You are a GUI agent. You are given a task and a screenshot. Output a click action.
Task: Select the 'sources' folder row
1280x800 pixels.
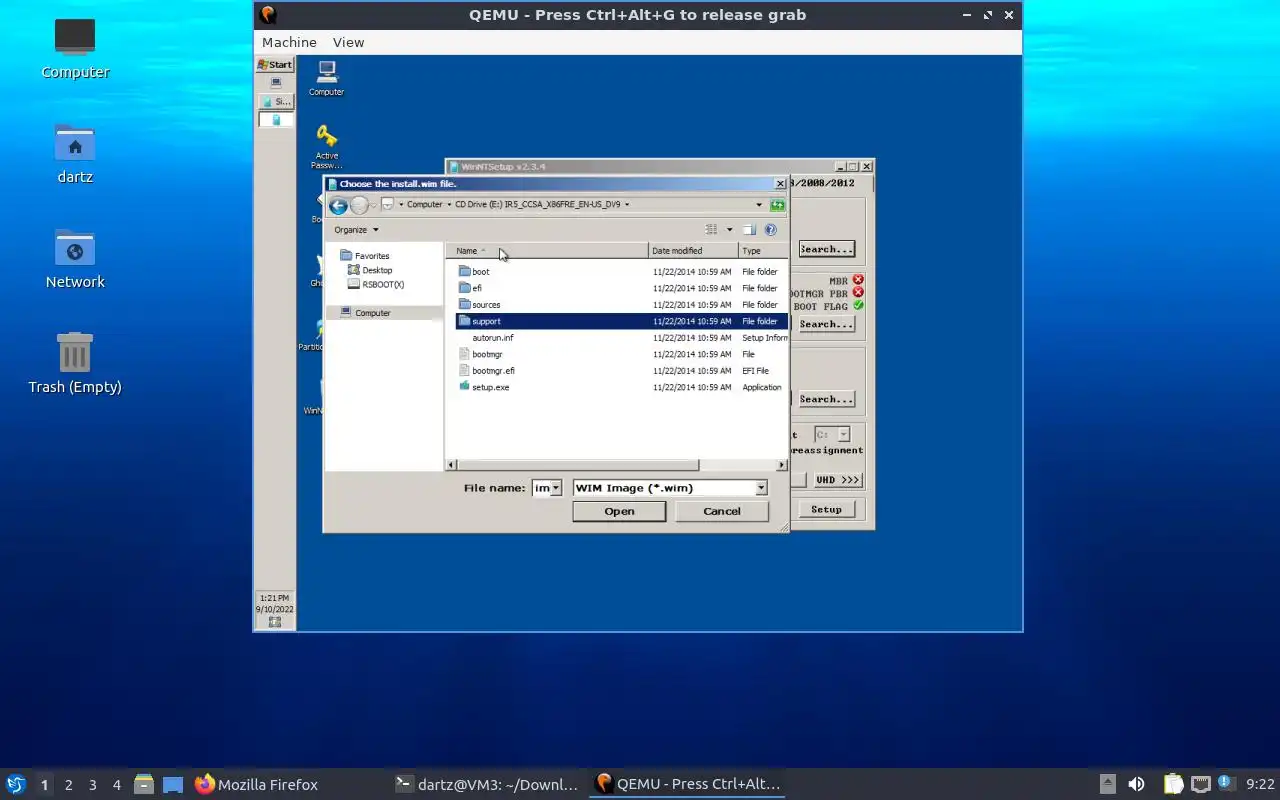click(x=622, y=305)
